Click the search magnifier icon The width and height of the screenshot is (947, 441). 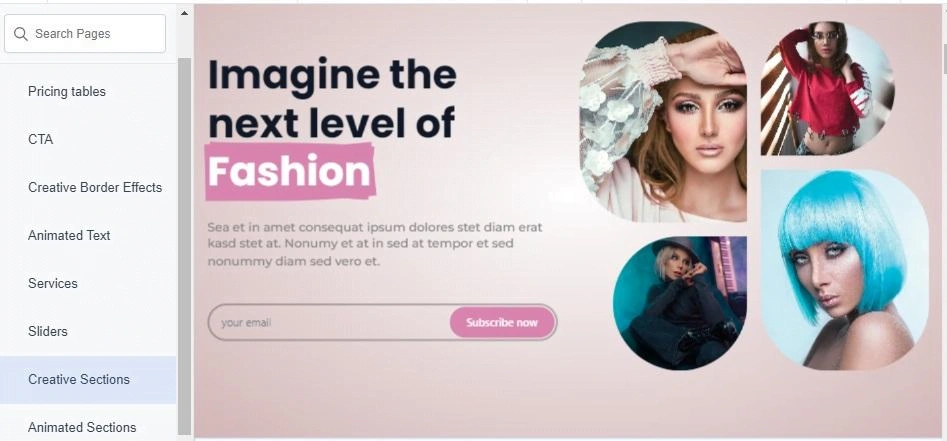(21, 34)
